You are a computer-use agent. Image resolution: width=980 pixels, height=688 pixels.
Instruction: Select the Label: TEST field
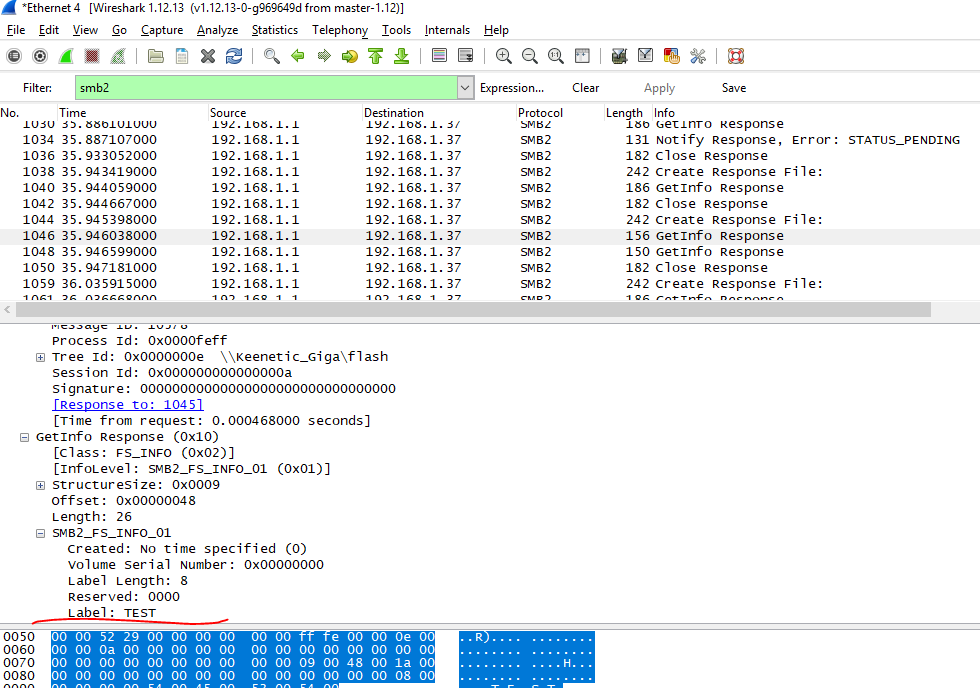tap(112, 613)
